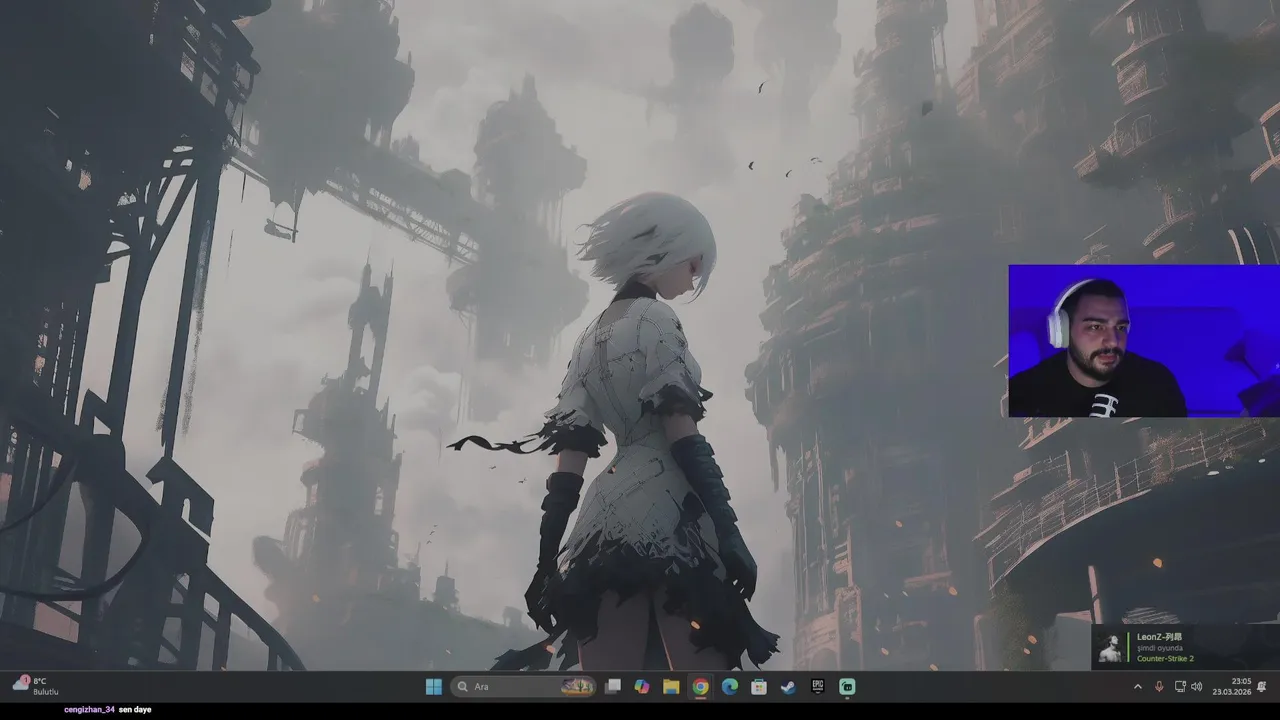Open Microsoft Edge from taskbar
1280x720 pixels.
[730, 686]
